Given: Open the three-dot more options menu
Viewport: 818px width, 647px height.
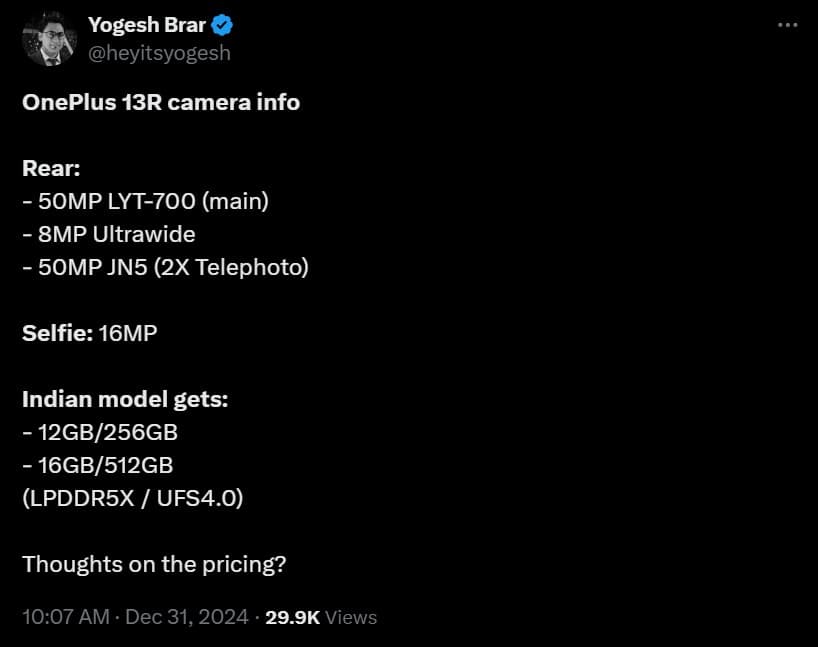Looking at the screenshot, I should point(786,23).
